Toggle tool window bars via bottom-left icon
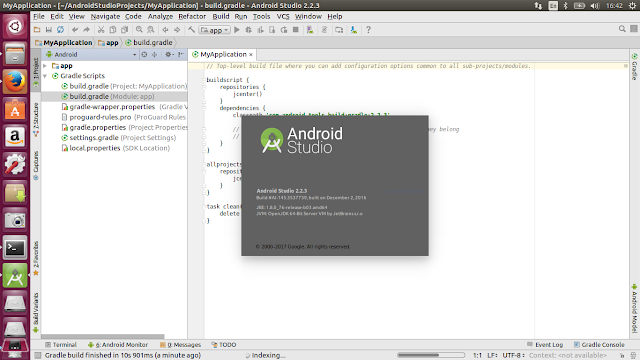The width and height of the screenshot is (640, 360). pyautogui.click(x=37, y=355)
